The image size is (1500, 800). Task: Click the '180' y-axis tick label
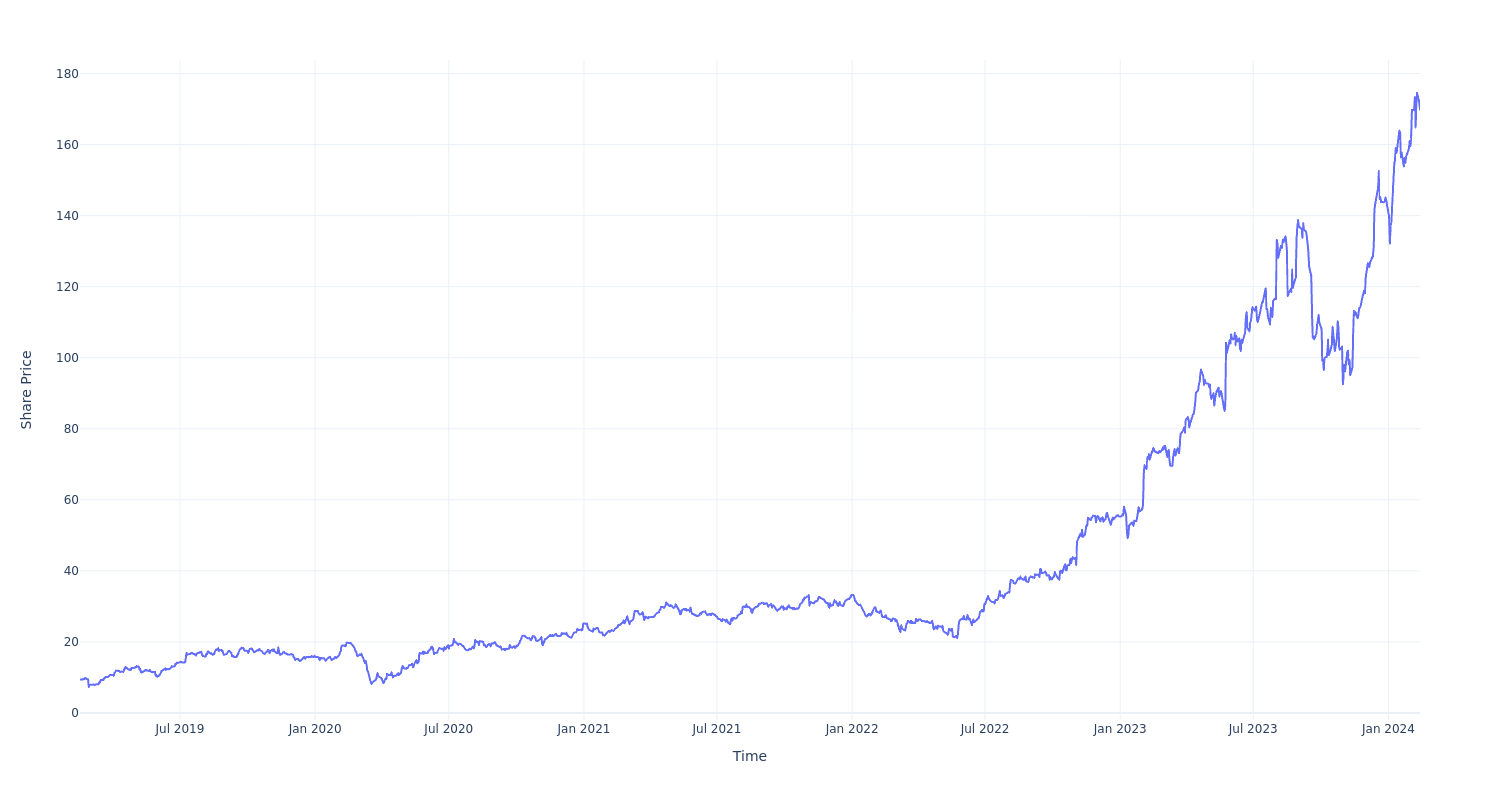click(67, 74)
